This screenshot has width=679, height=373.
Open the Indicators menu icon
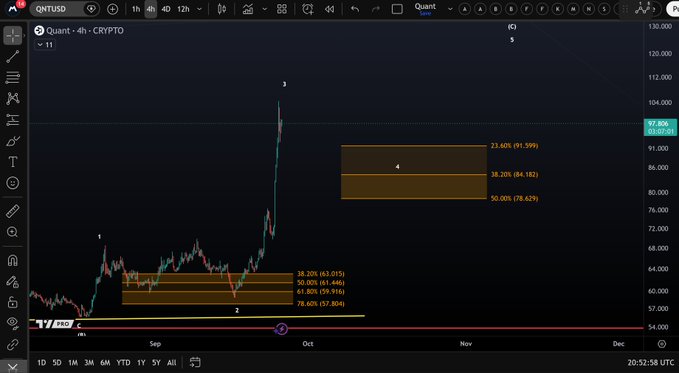(x=248, y=9)
